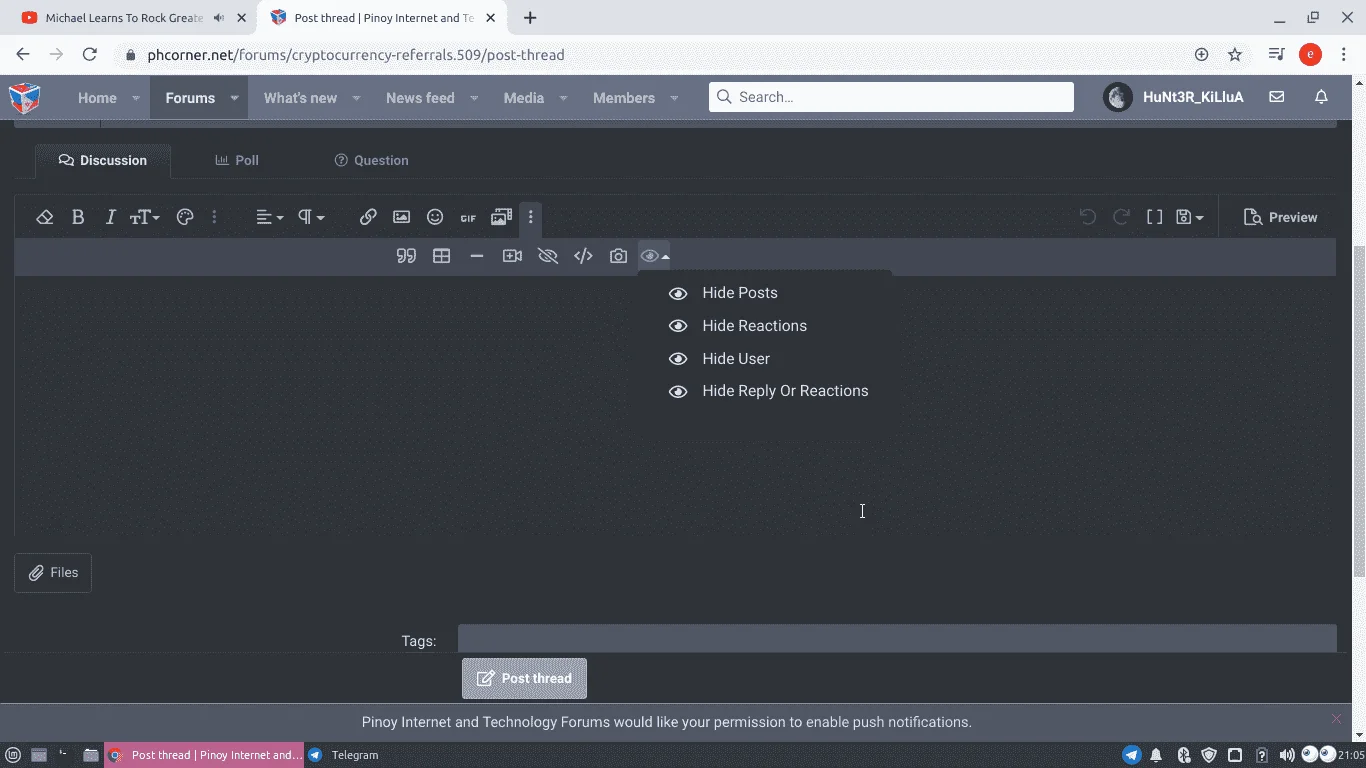Click the Files attach button
Screen dimensions: 1366x768
click(x=53, y=573)
